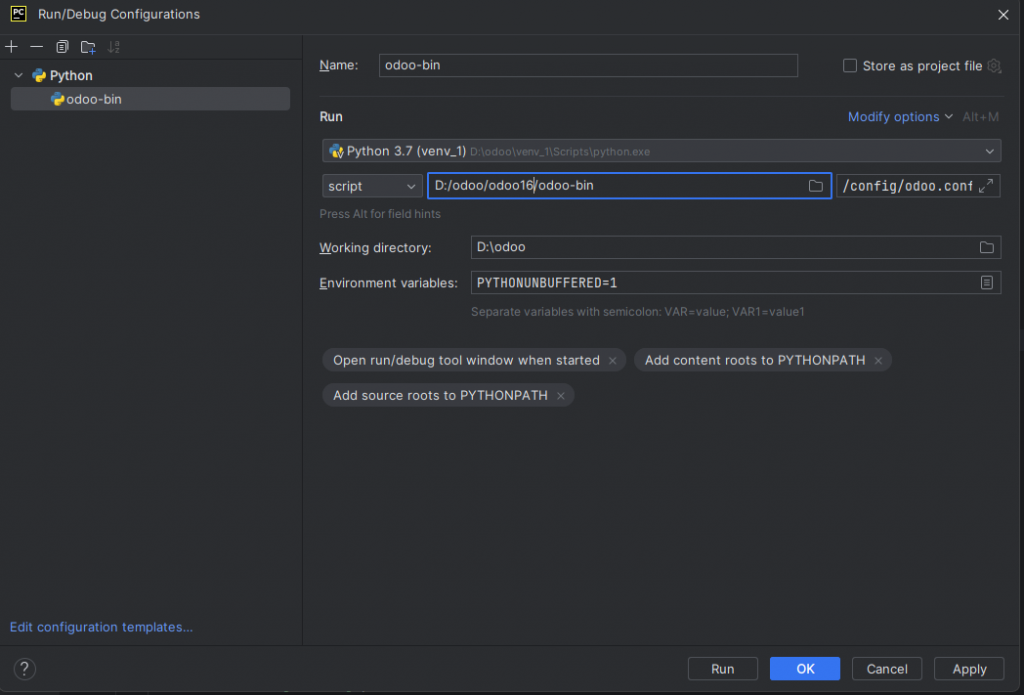Click the Cancel button
Image resolution: width=1024 pixels, height=695 pixels.
887,669
